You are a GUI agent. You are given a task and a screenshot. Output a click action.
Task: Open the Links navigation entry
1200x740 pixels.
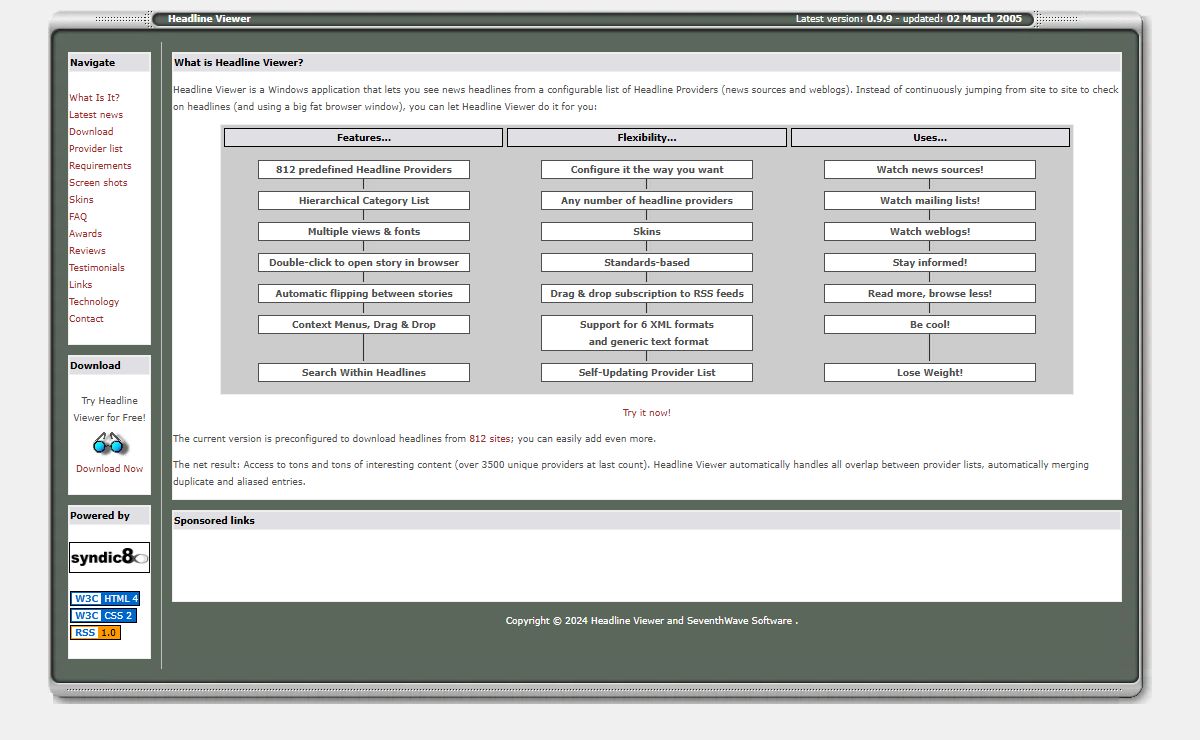[80, 285]
